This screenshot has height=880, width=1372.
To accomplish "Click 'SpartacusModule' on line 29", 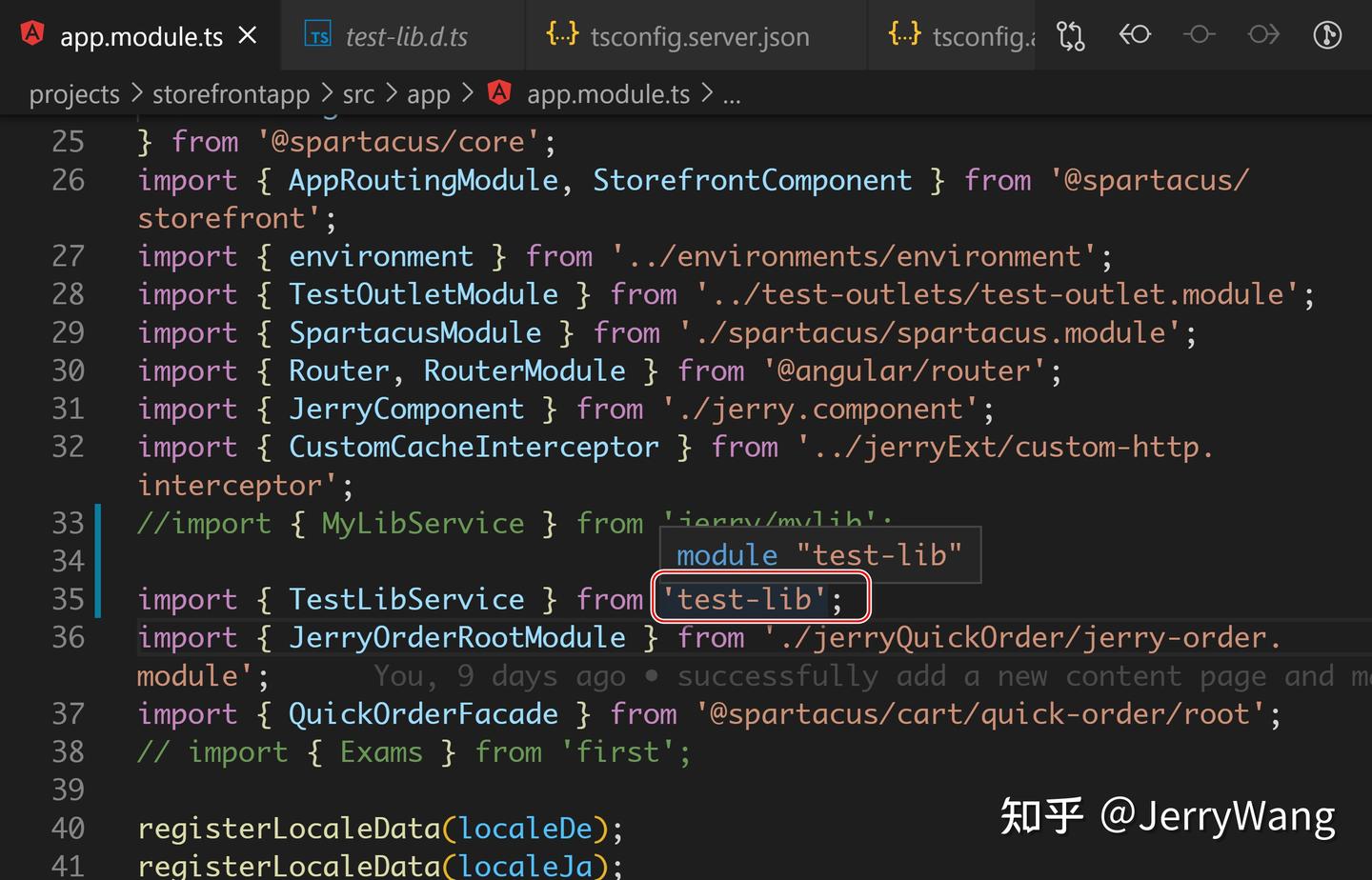I will [x=414, y=332].
